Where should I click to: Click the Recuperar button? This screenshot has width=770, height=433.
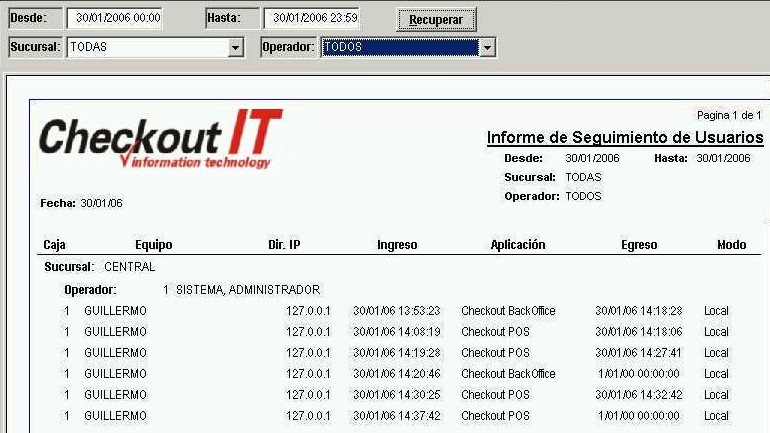pyautogui.click(x=436, y=19)
